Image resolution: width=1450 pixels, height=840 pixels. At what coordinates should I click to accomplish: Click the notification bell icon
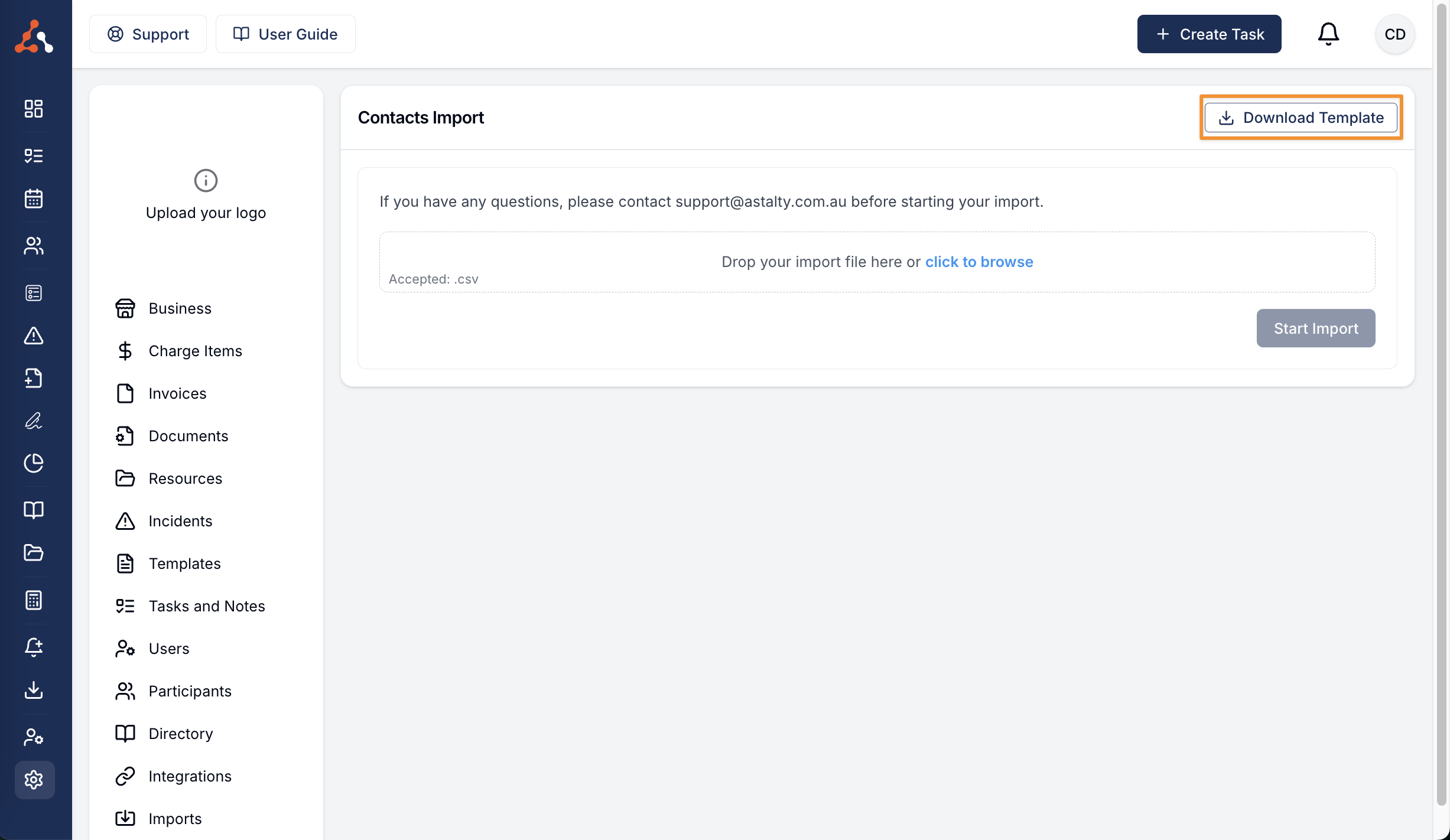(1328, 34)
